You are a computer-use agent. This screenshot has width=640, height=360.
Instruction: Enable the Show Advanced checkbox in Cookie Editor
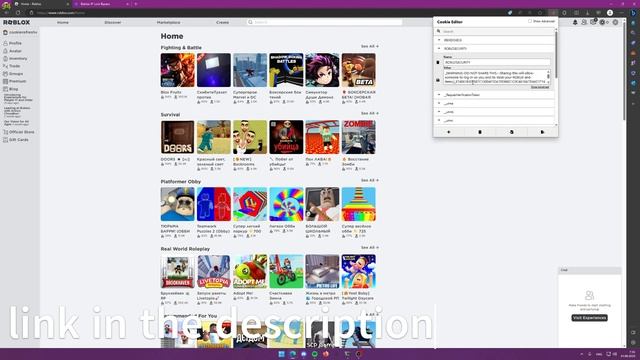(530, 21)
